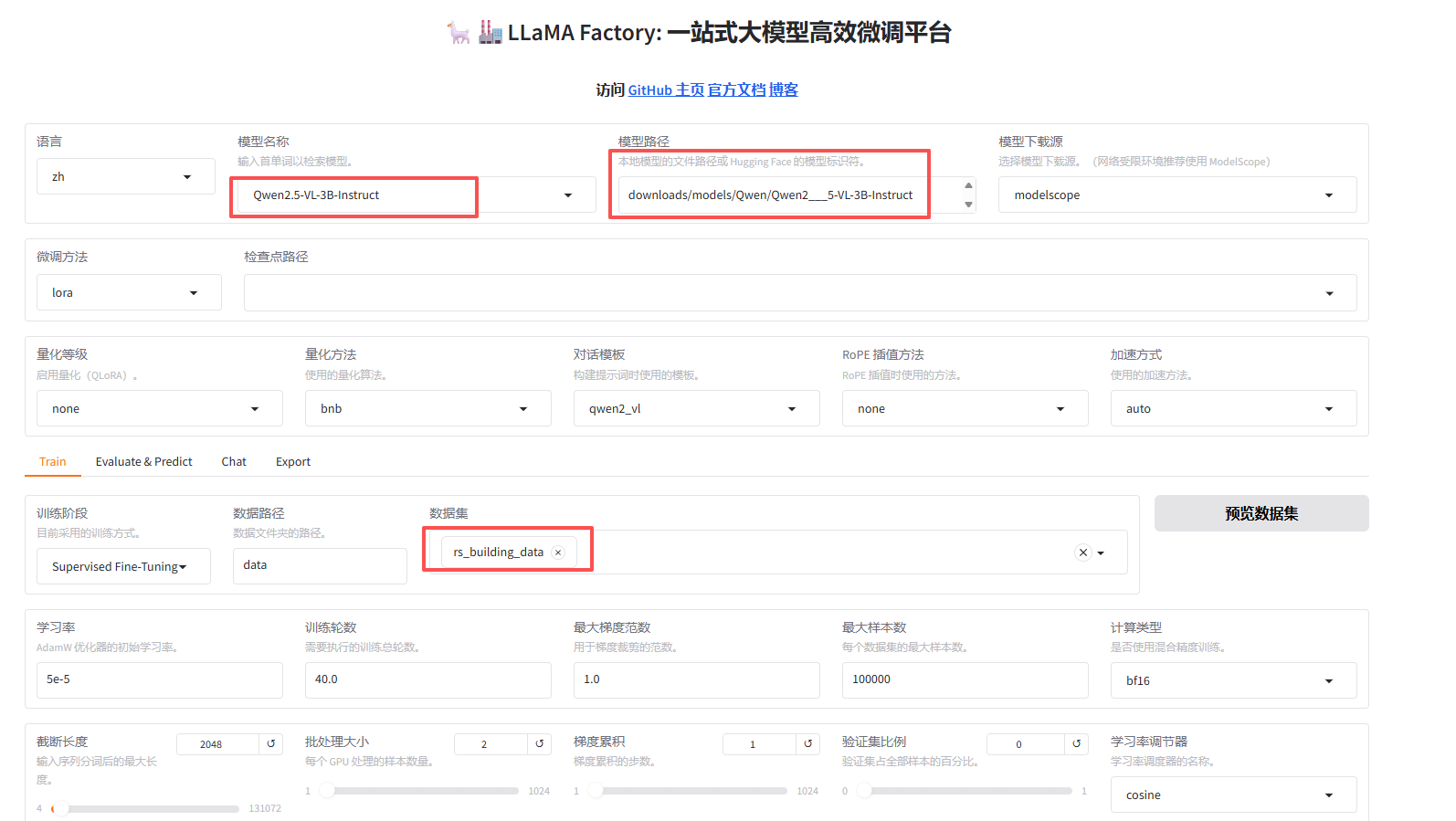This screenshot has width=1456, height=821.
Task: Expand the 检查点路径 dropdown
Action: (x=1329, y=293)
